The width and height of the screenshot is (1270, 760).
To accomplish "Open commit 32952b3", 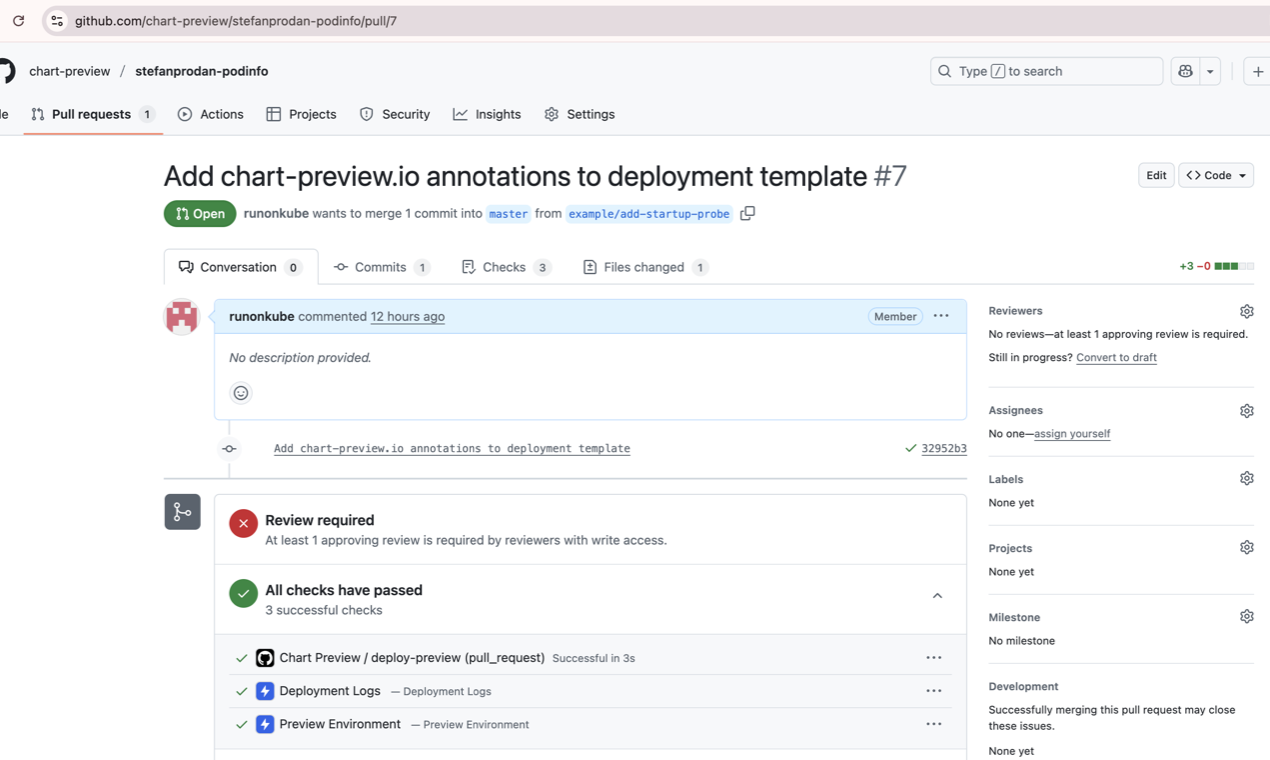I will coord(943,448).
